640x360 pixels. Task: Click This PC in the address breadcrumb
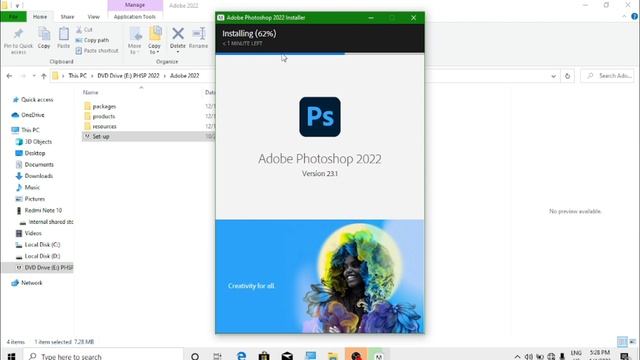tap(78, 76)
